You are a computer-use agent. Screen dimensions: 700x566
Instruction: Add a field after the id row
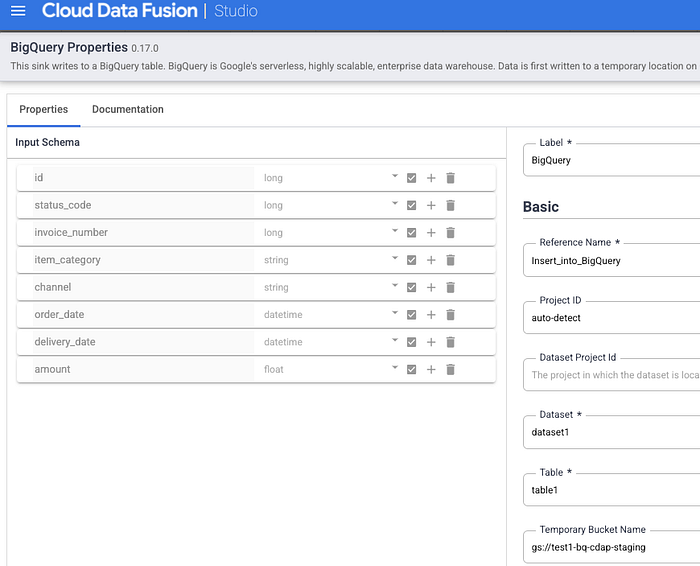431,178
